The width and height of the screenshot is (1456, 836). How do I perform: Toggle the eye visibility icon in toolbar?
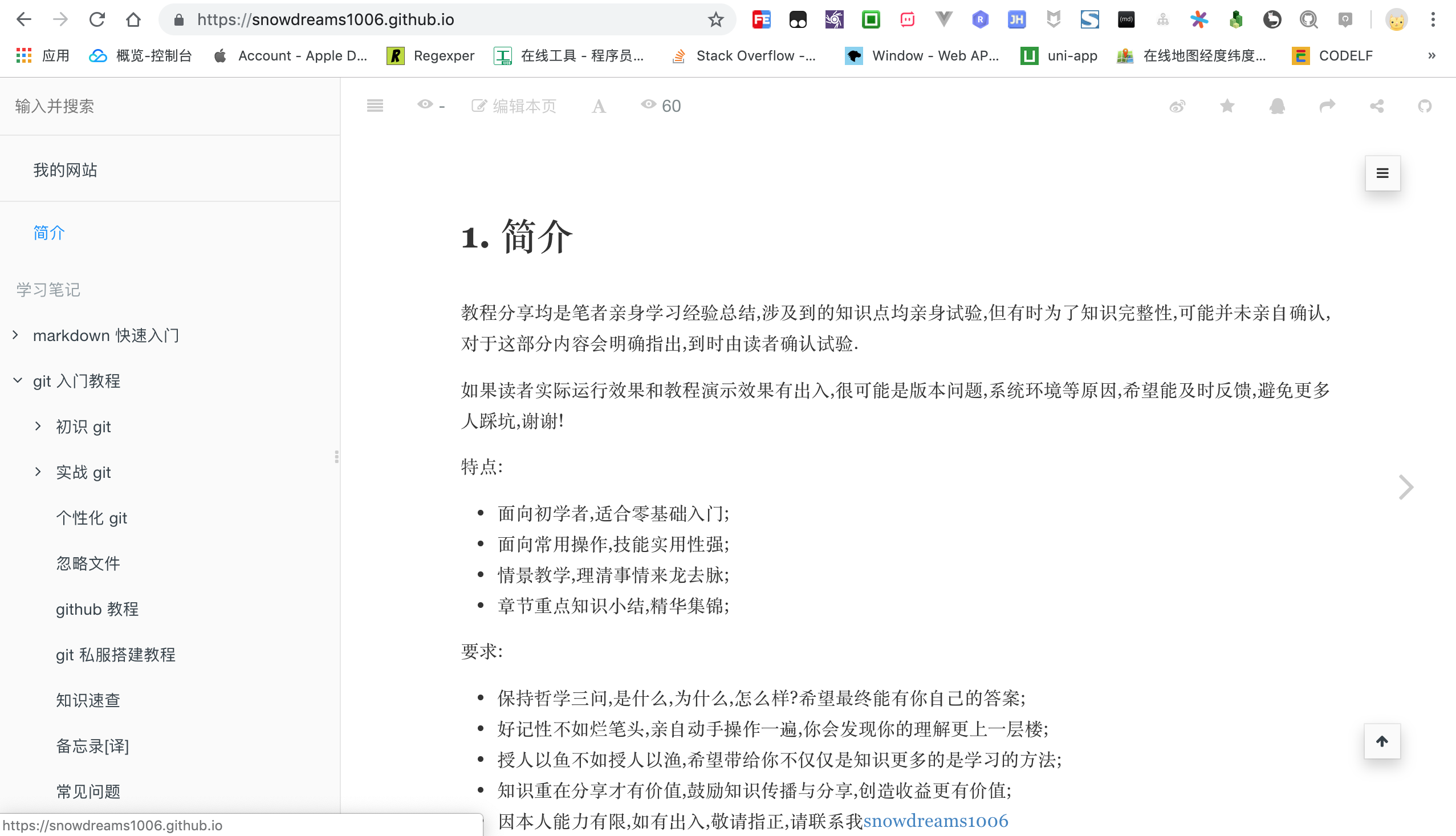425,105
